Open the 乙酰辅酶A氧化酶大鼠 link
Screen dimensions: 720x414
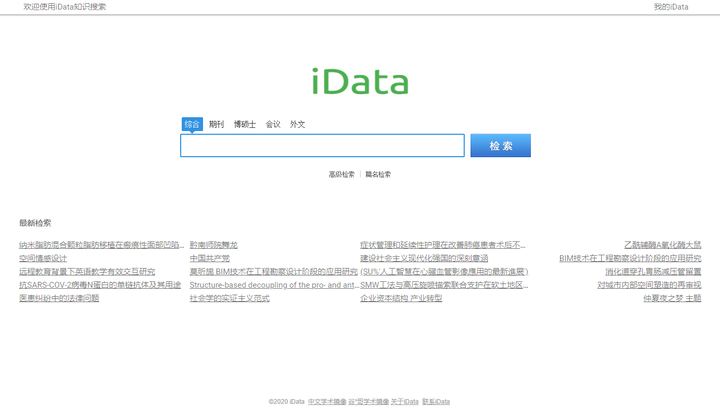point(663,245)
